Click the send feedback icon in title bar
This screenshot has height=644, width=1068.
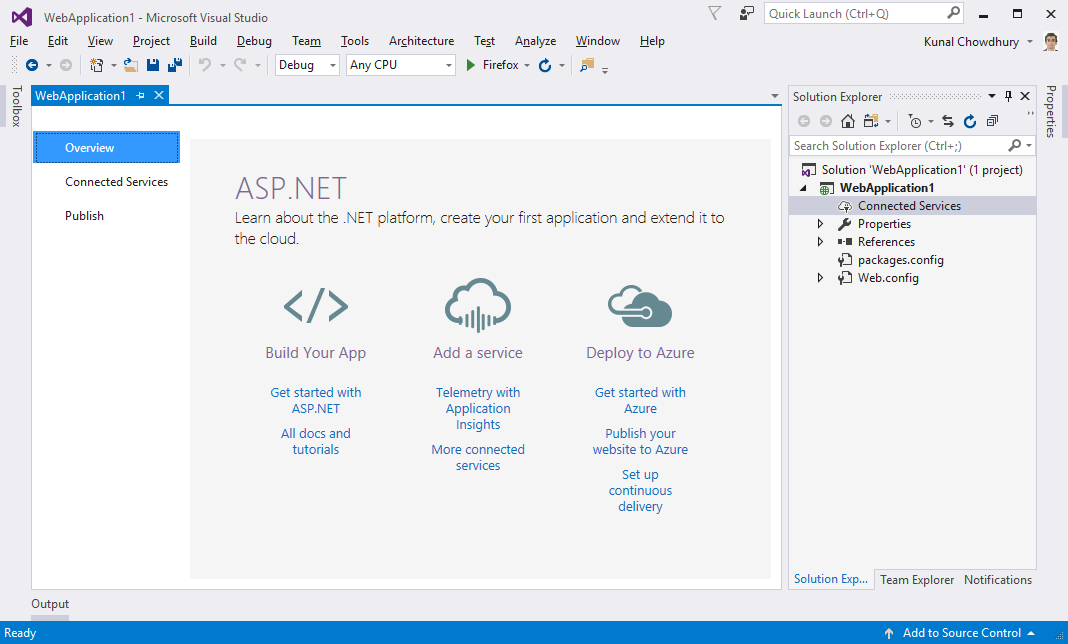click(x=747, y=13)
